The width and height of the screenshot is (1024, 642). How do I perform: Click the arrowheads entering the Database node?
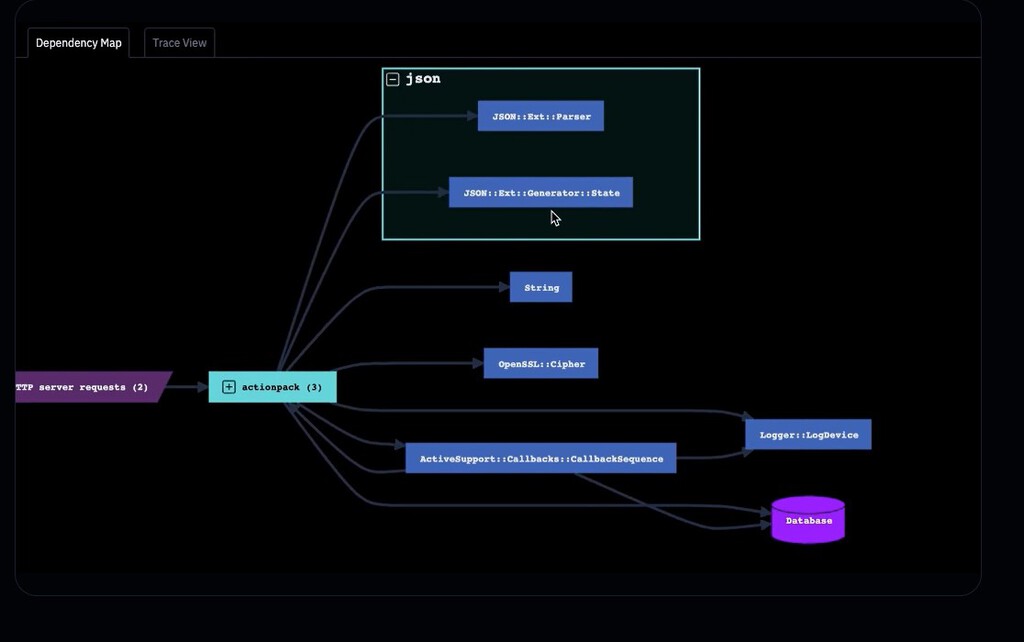coord(765,519)
